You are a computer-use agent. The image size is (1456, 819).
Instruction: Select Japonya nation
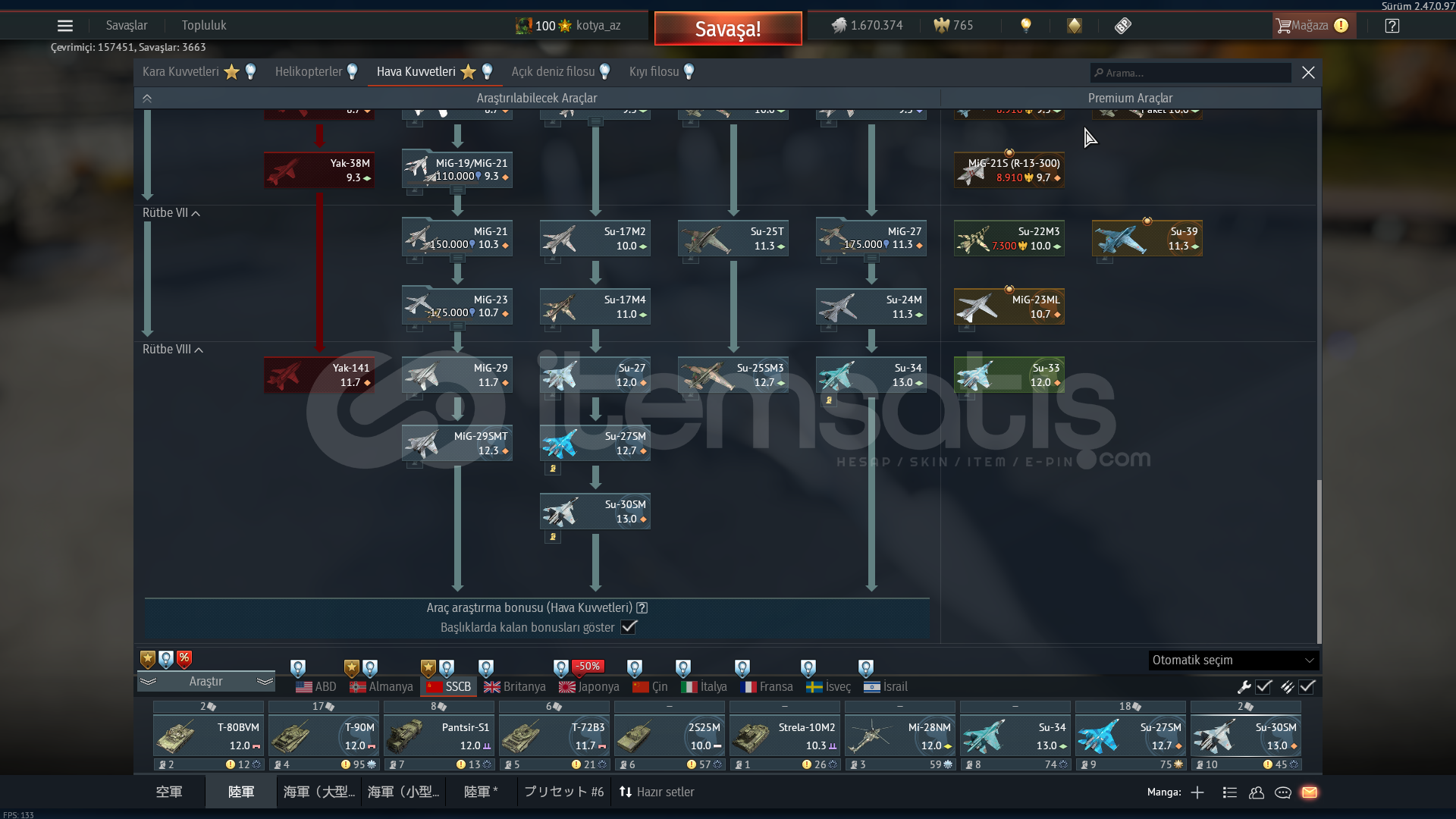point(589,687)
